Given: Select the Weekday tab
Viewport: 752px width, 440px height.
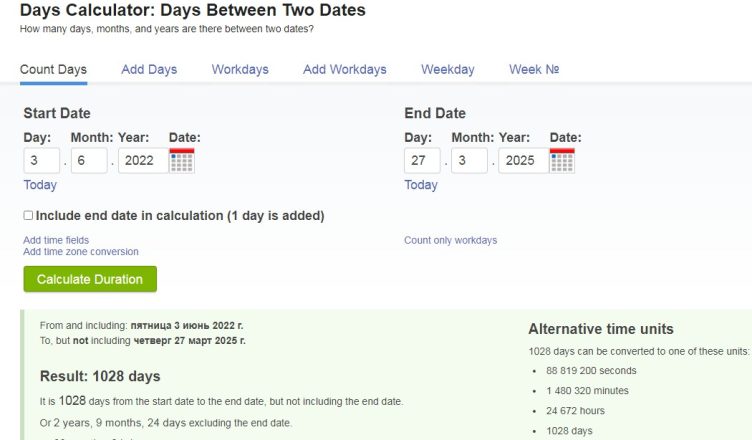Looking at the screenshot, I should [448, 70].
